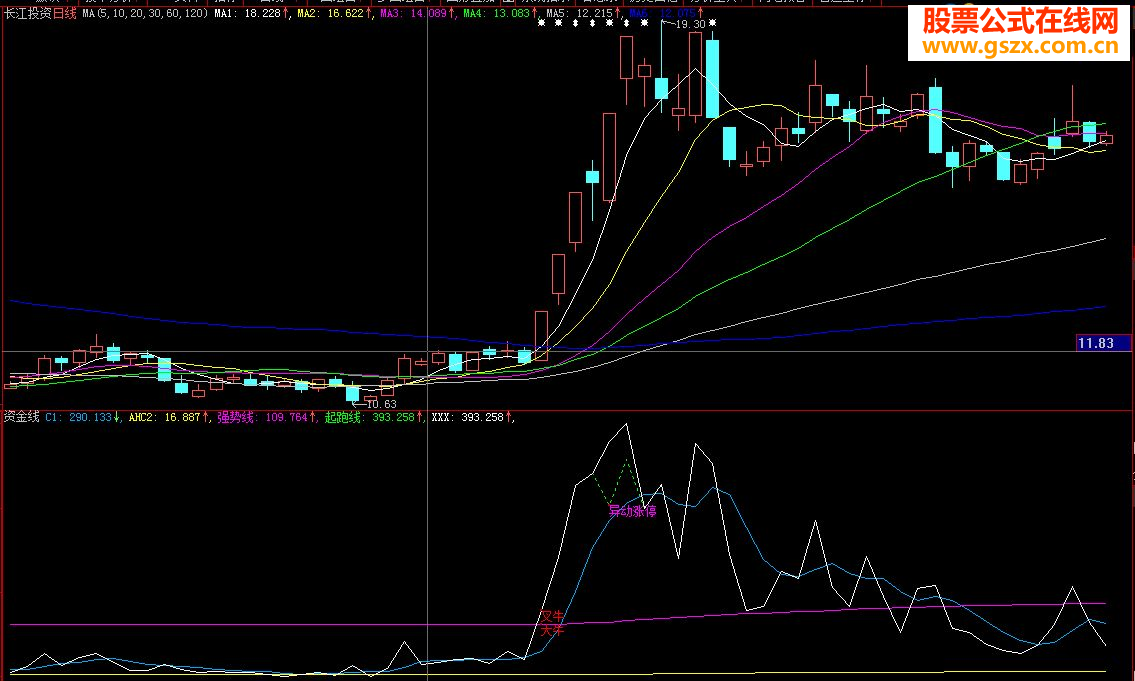Click the yellow MA2 value 16.622
1135x681 pixels.
coord(346,13)
